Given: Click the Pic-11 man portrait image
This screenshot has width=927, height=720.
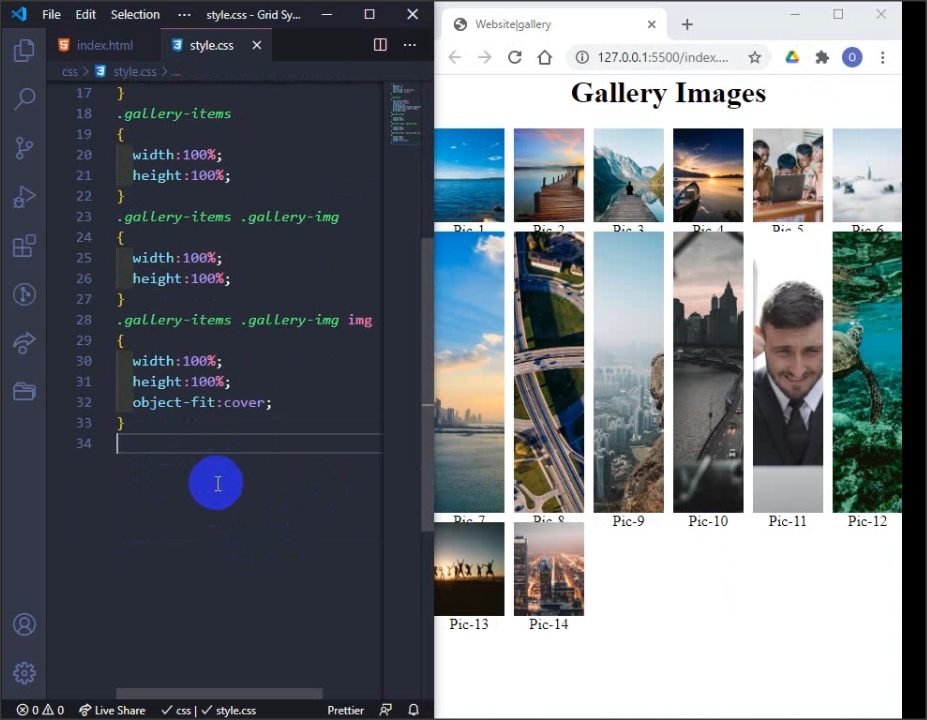Looking at the screenshot, I should pyautogui.click(x=787, y=372).
